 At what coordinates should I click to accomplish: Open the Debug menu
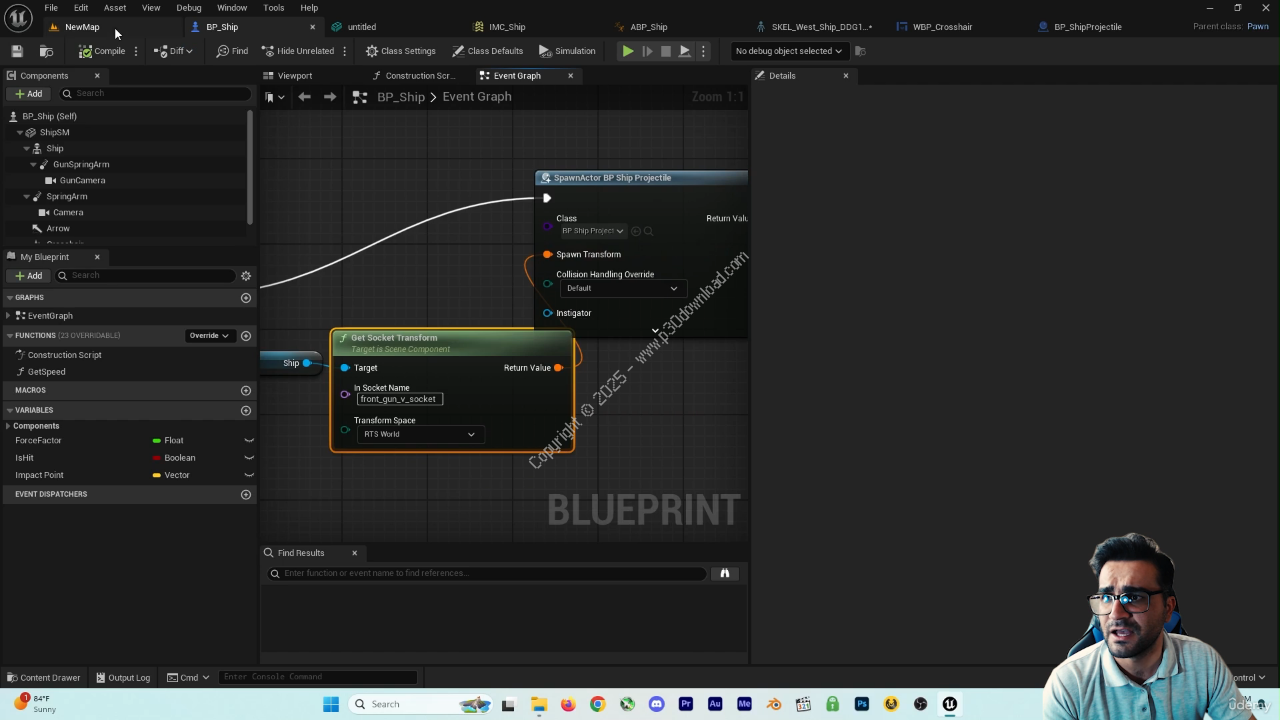pos(189,8)
